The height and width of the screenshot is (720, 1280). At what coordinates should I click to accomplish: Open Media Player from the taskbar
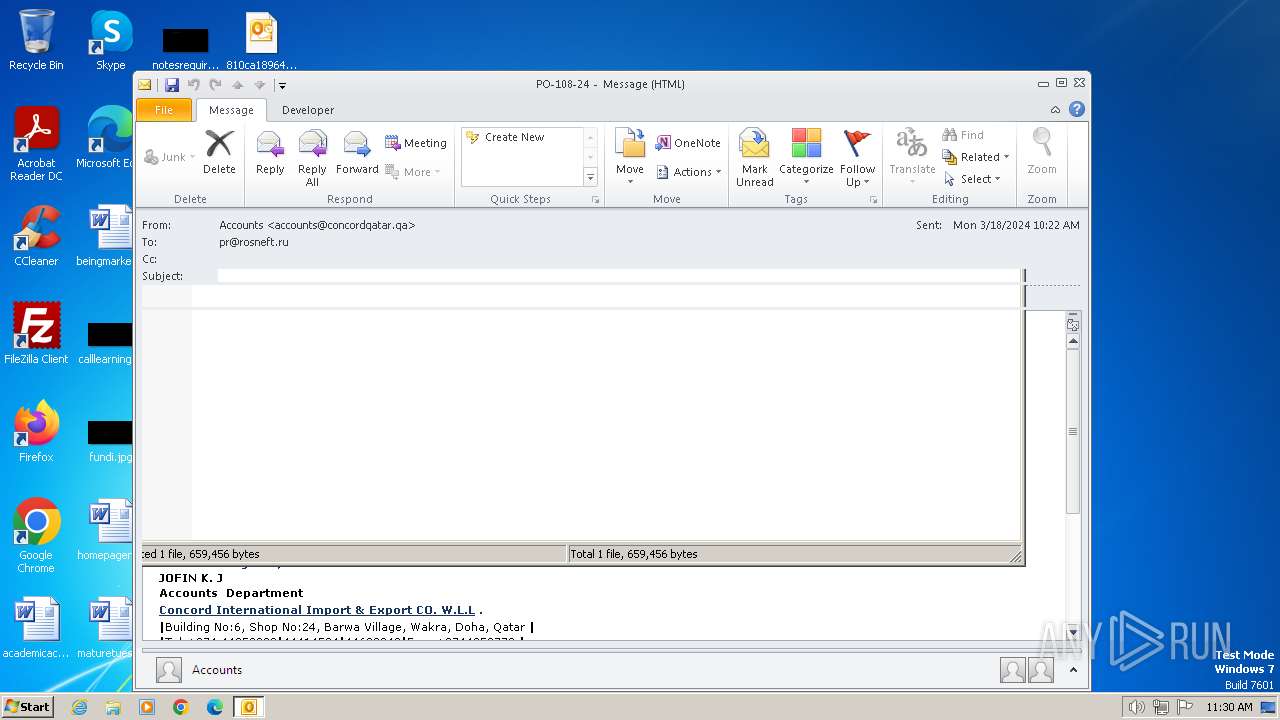147,707
